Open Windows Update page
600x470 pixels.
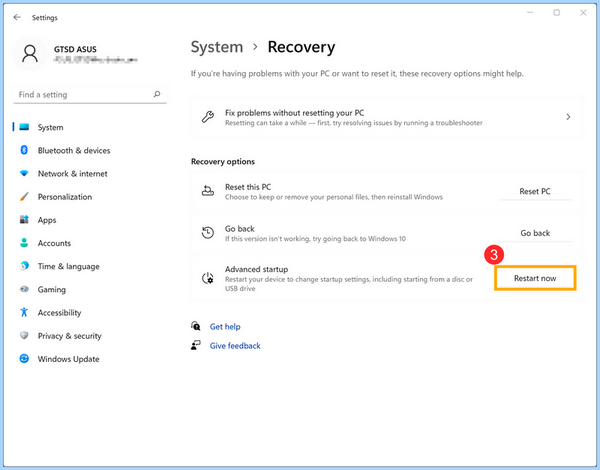[x=90, y=359]
